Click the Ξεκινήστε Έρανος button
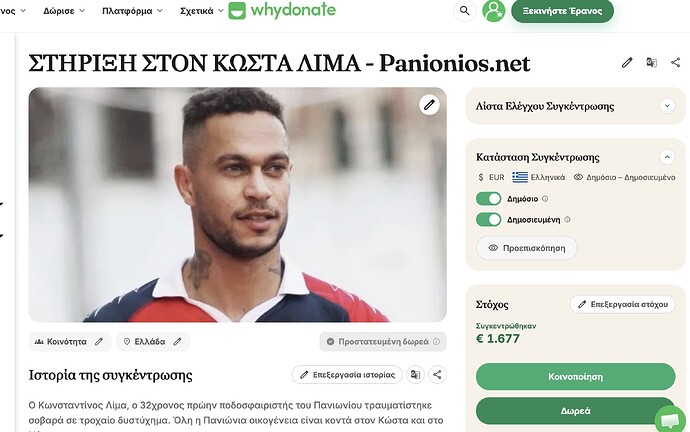690x432 pixels. [562, 11]
